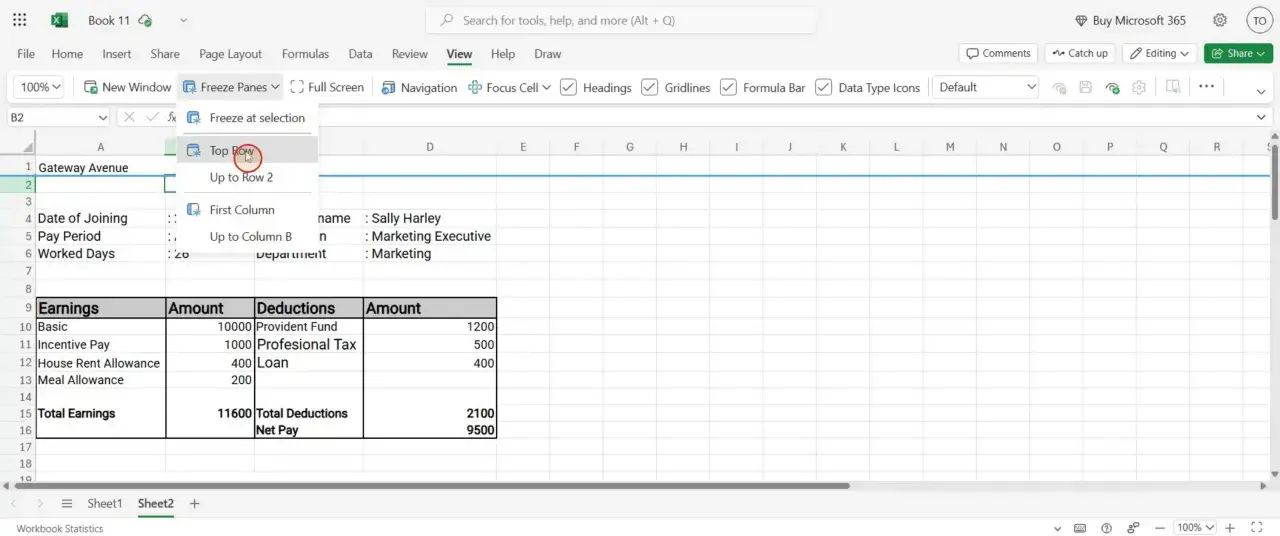The height and width of the screenshot is (536, 1280).
Task: Open the Navigation pane
Action: 420,87
